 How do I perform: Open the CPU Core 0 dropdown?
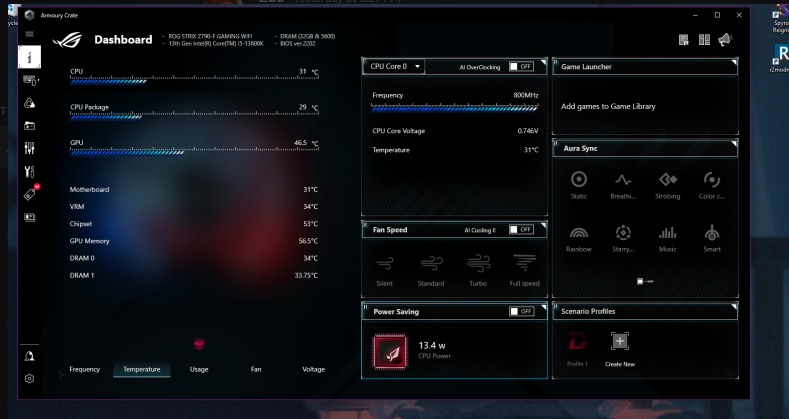point(394,66)
